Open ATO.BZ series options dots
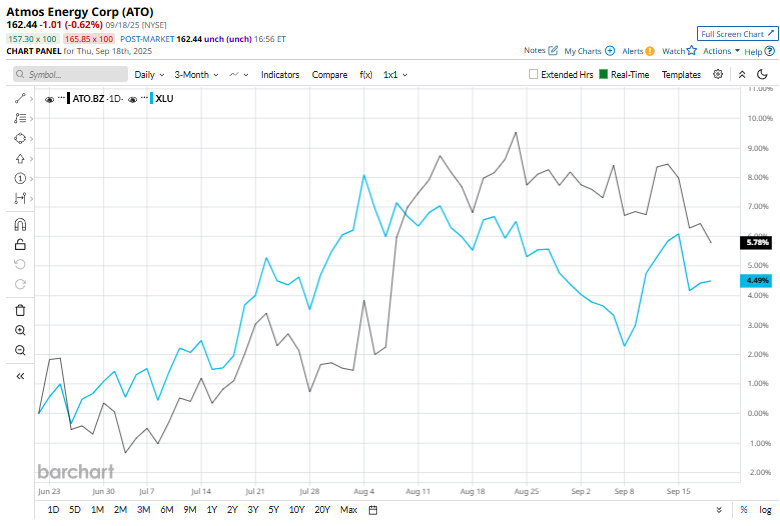This screenshot has width=780, height=526. (x=61, y=98)
